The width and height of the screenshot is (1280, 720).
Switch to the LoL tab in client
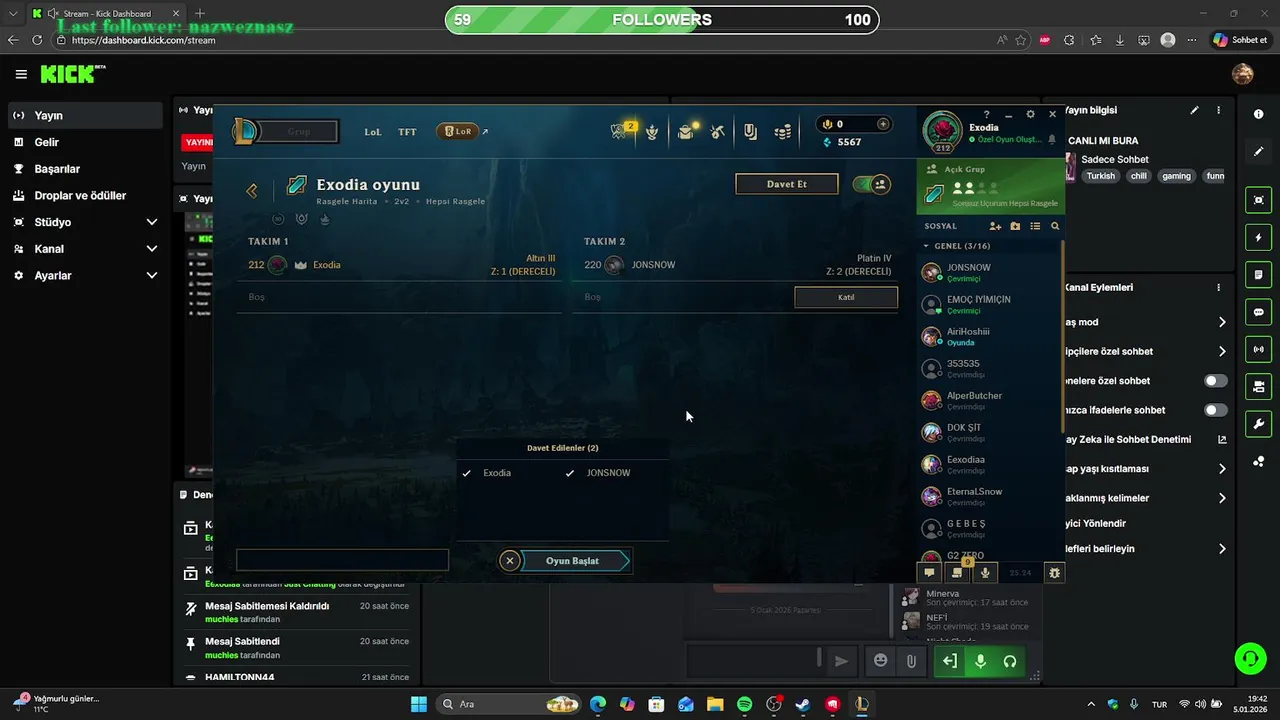point(373,132)
